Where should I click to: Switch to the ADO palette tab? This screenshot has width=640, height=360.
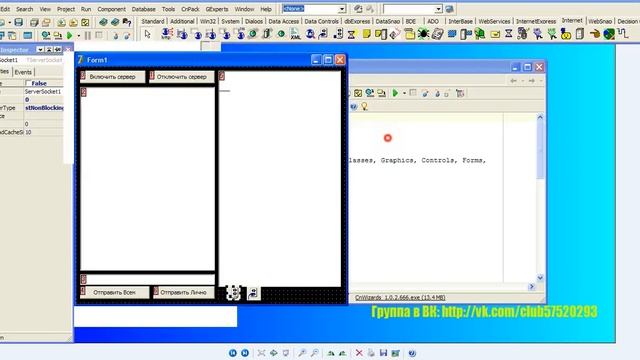(433, 21)
